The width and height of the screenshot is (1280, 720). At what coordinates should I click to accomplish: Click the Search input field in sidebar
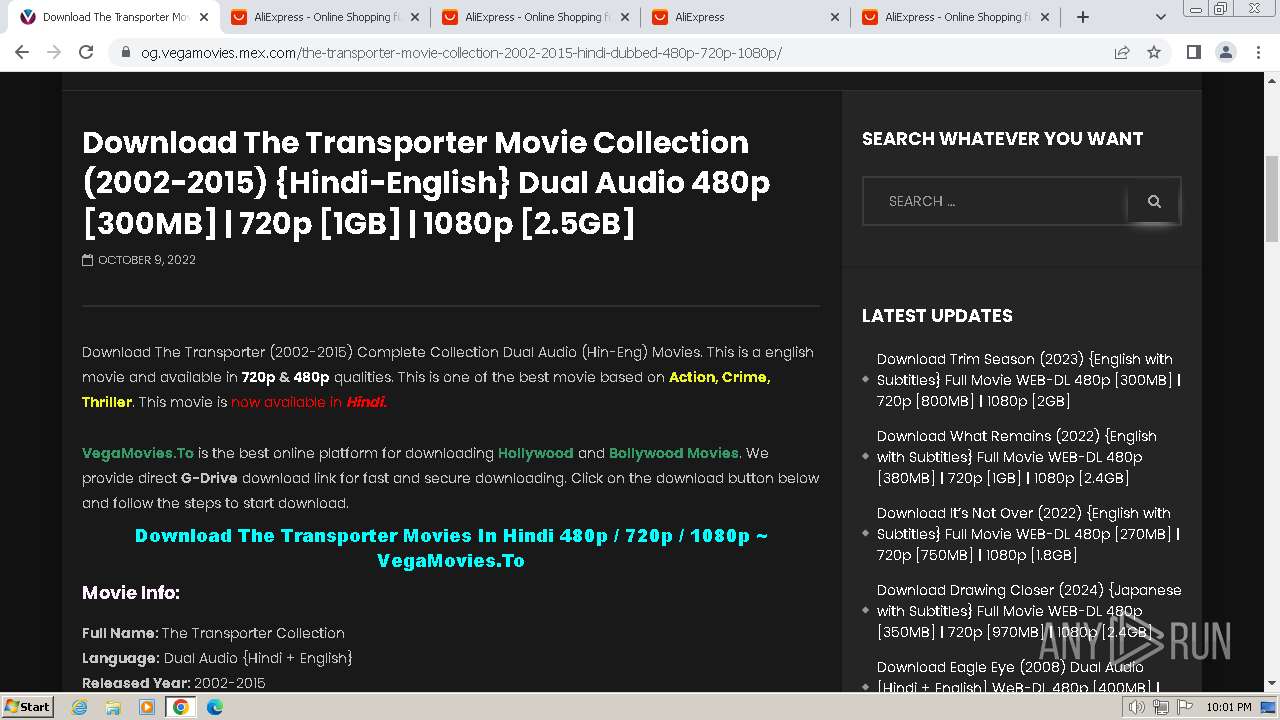point(995,201)
